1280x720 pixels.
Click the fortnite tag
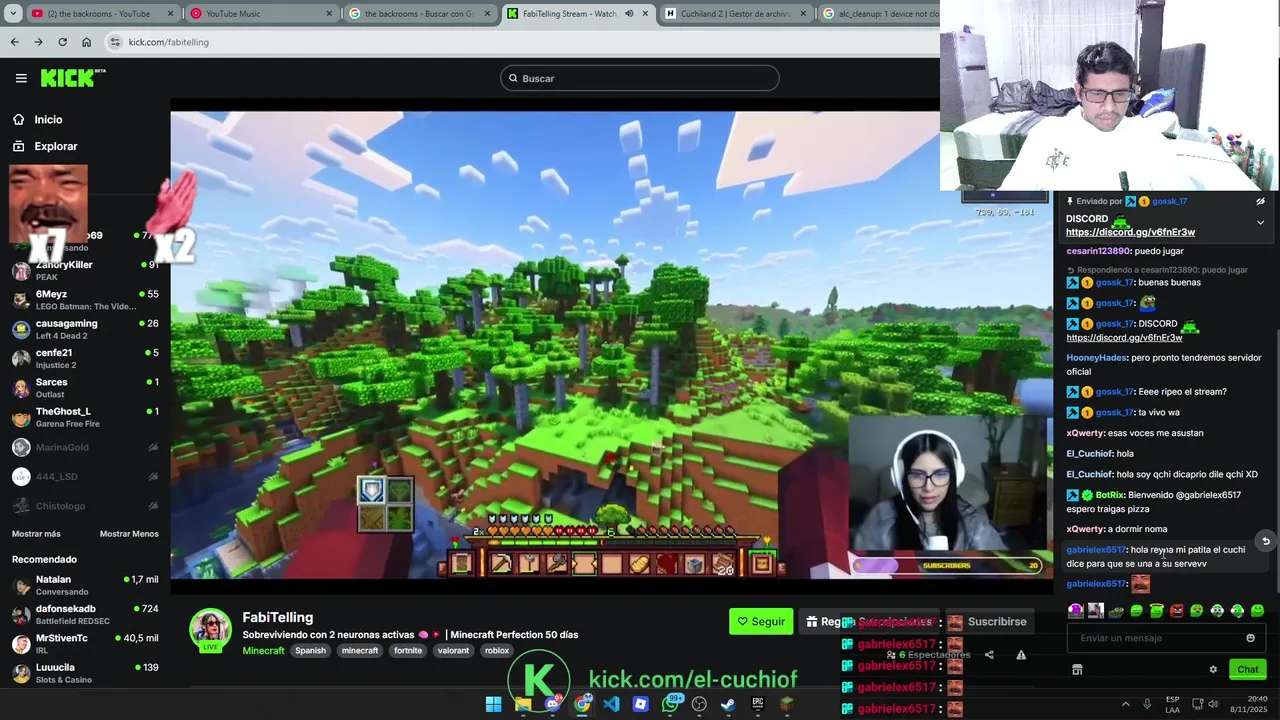click(408, 650)
